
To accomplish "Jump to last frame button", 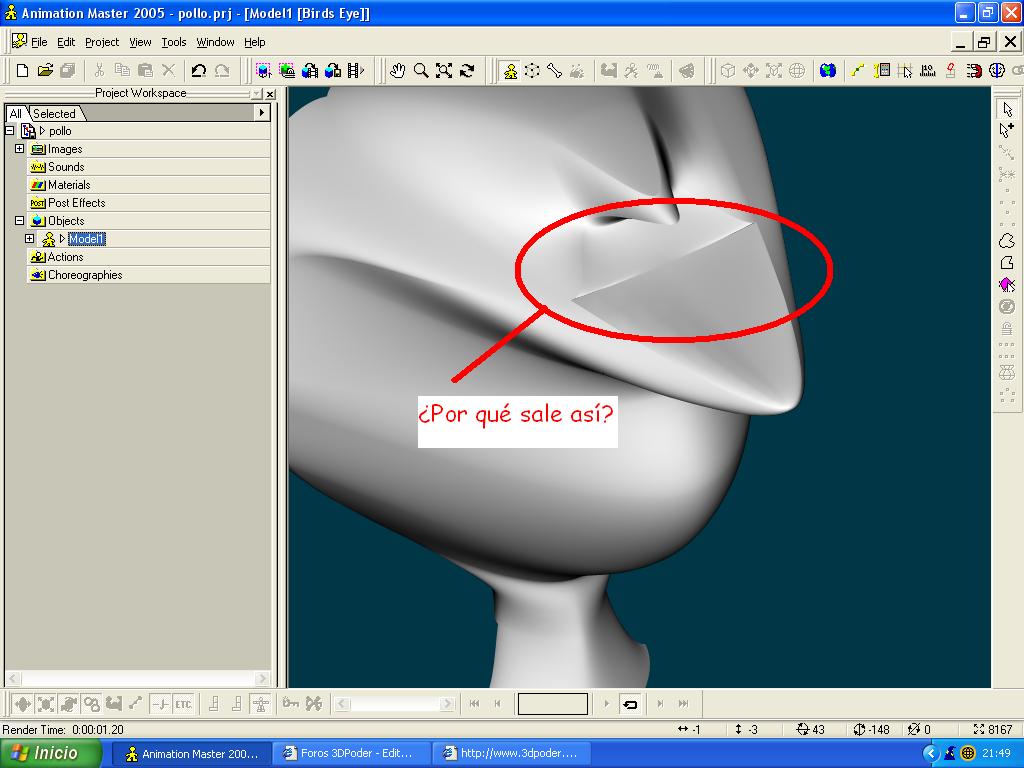I will coord(683,704).
